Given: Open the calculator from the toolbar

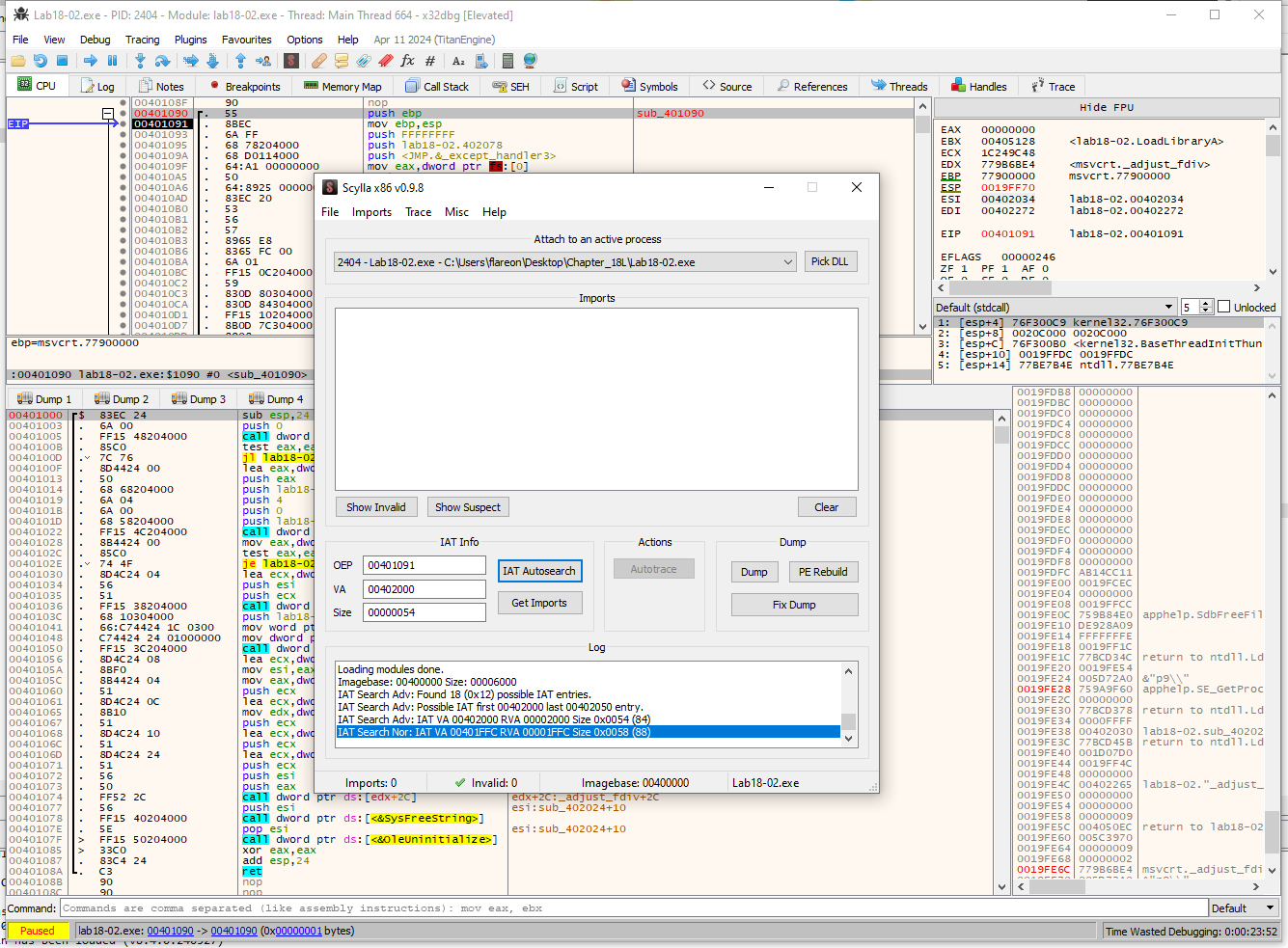Looking at the screenshot, I should [x=507, y=61].
